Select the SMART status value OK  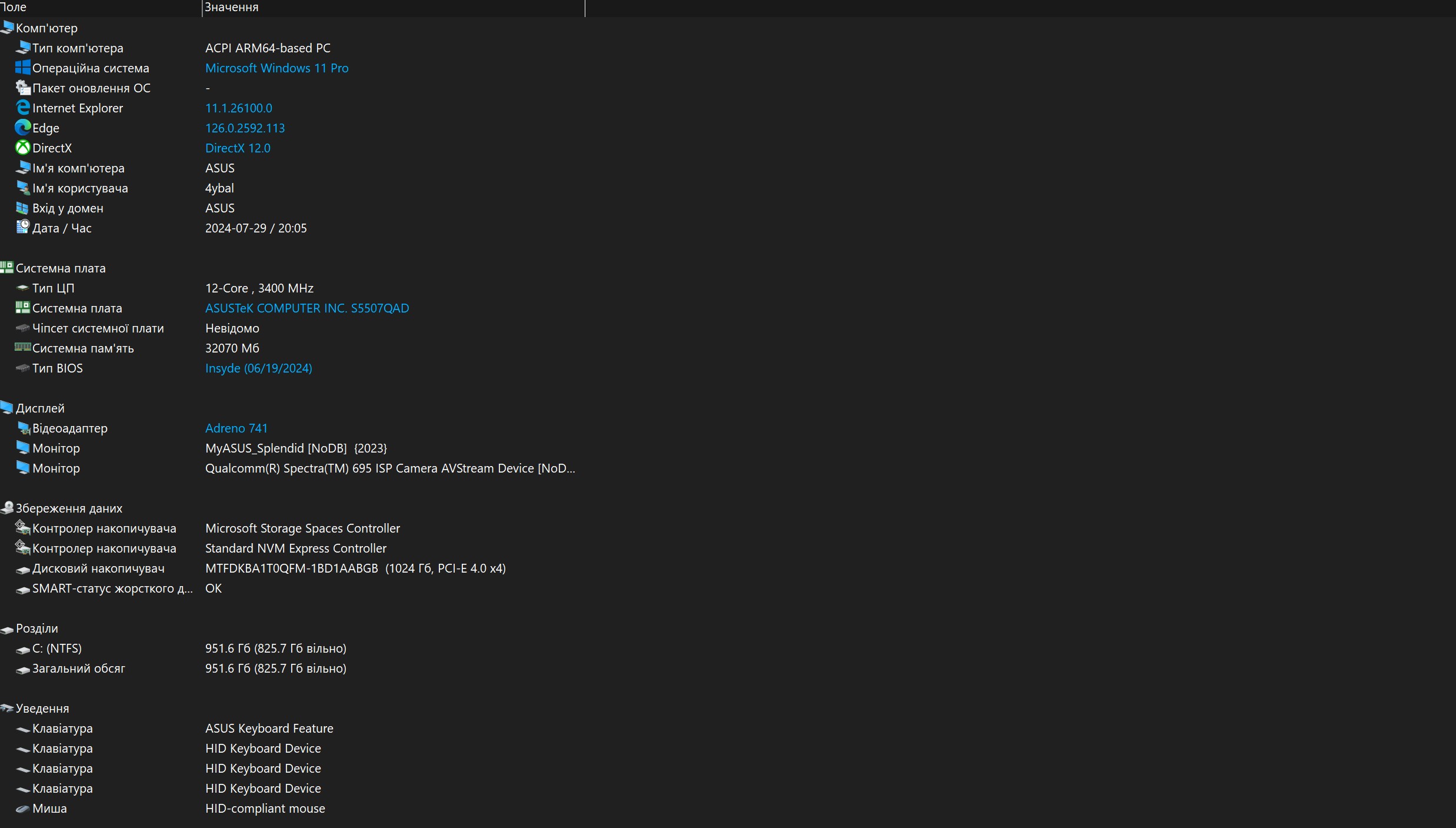pyautogui.click(x=214, y=588)
